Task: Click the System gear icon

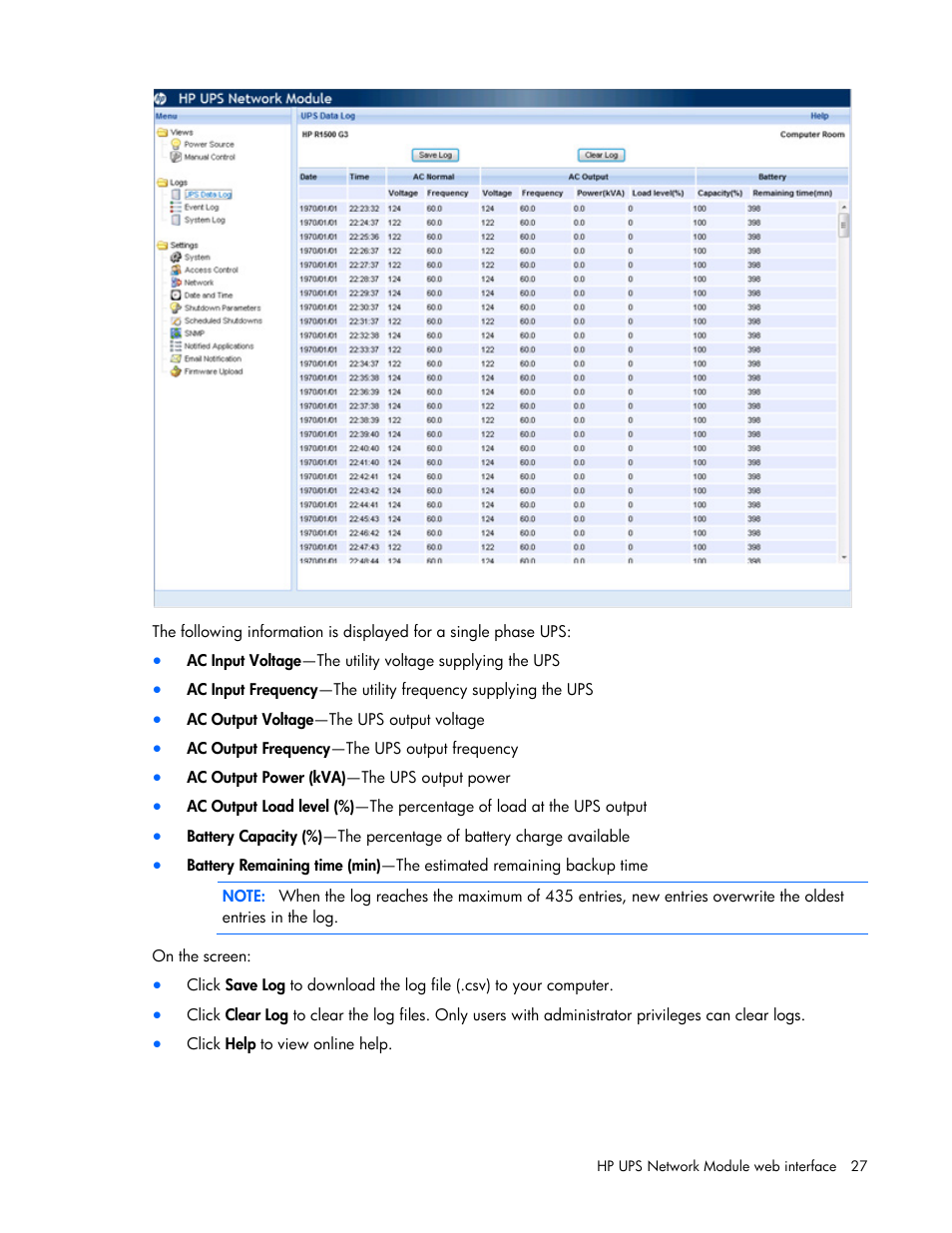Action: point(176,258)
